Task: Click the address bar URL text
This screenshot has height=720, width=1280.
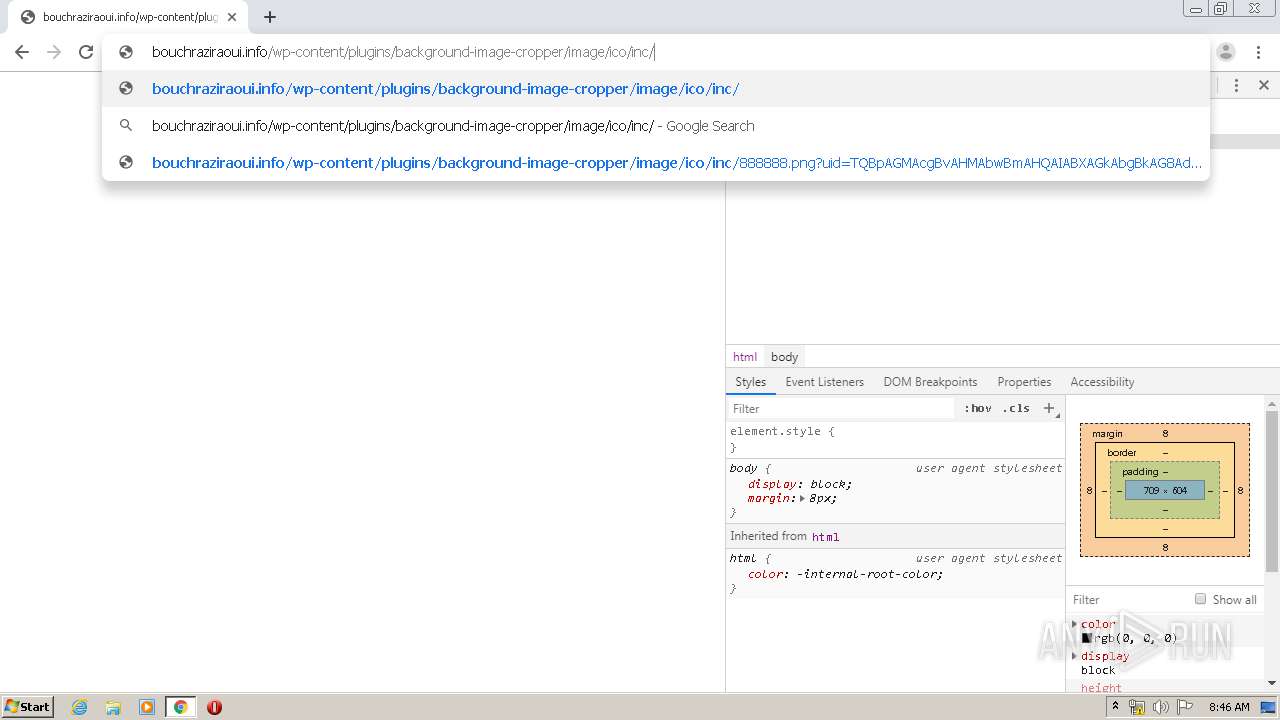Action: click(x=403, y=52)
